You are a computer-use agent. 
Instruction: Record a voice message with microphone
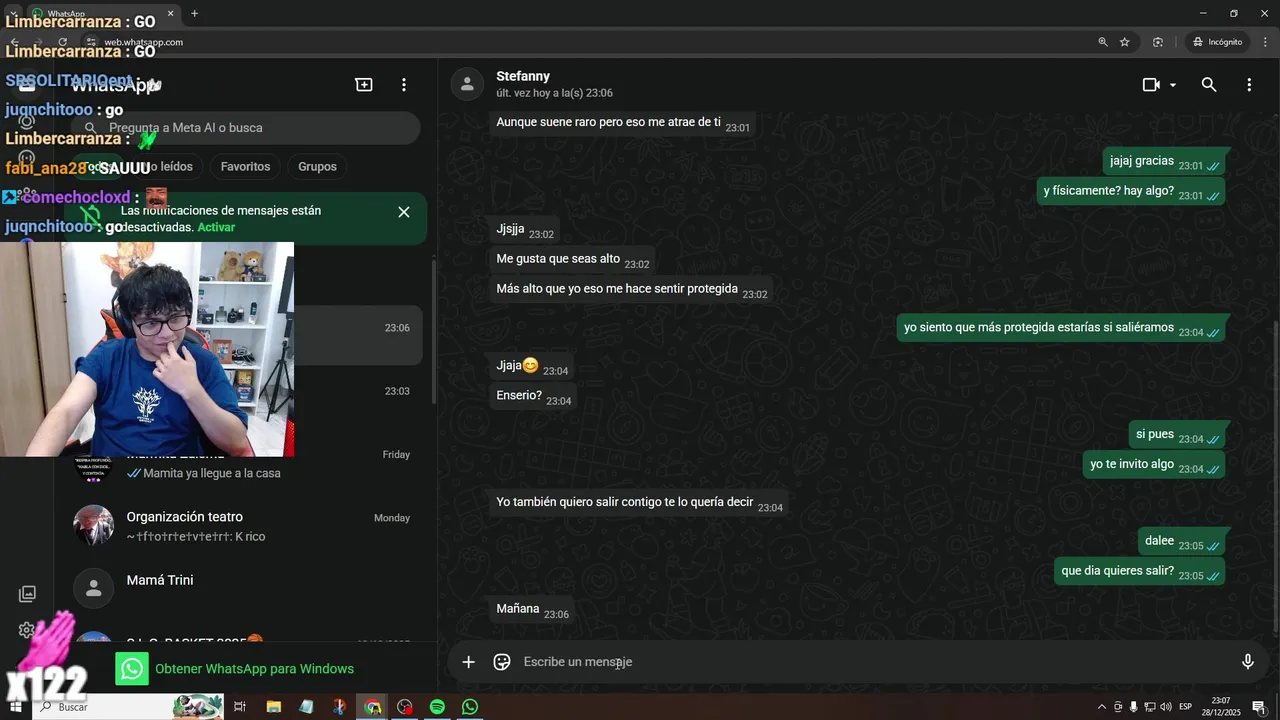(x=1247, y=662)
